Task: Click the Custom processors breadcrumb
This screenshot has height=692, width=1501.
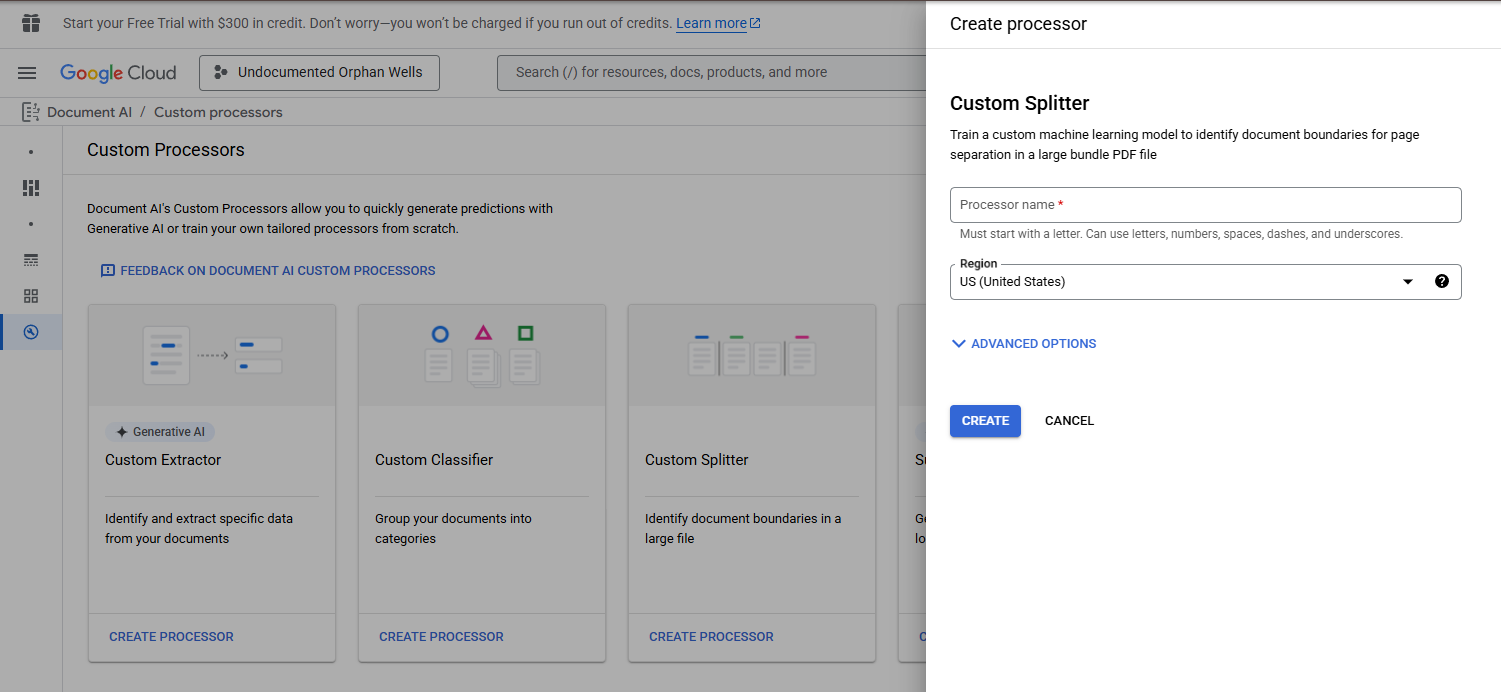Action: coord(218,112)
